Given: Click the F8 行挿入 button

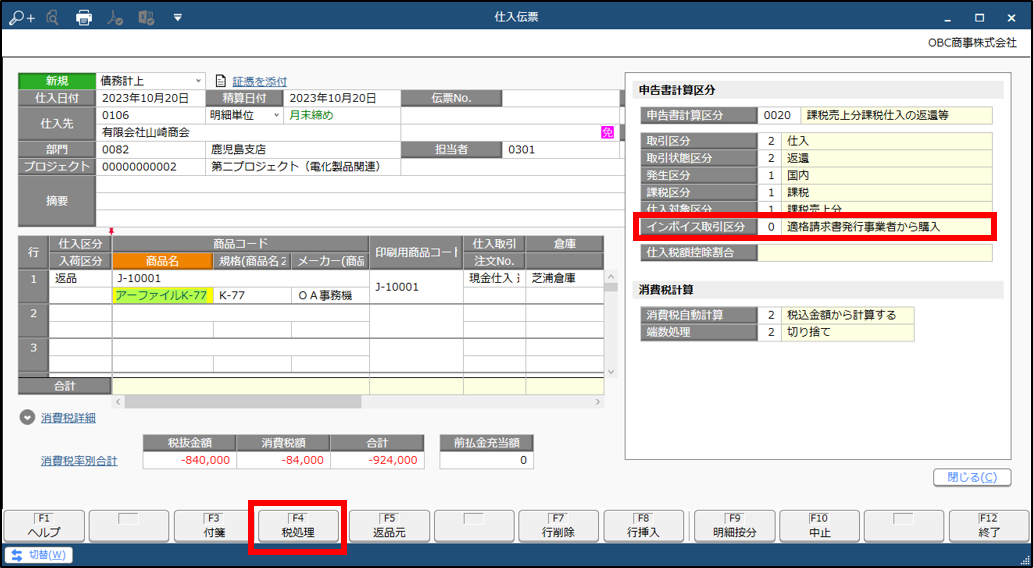Looking at the screenshot, I should point(644,526).
